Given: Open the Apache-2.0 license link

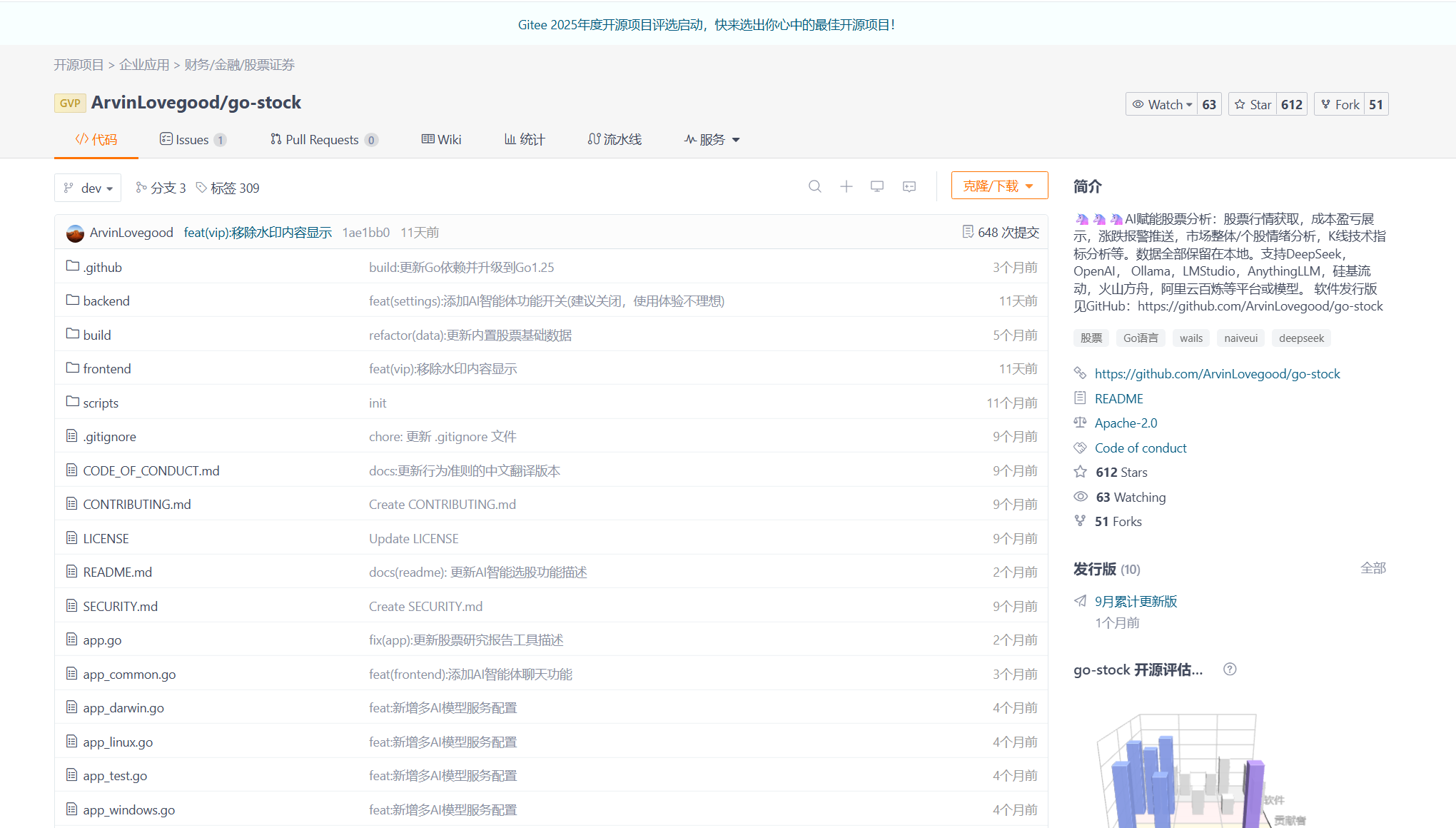Looking at the screenshot, I should (x=1126, y=423).
